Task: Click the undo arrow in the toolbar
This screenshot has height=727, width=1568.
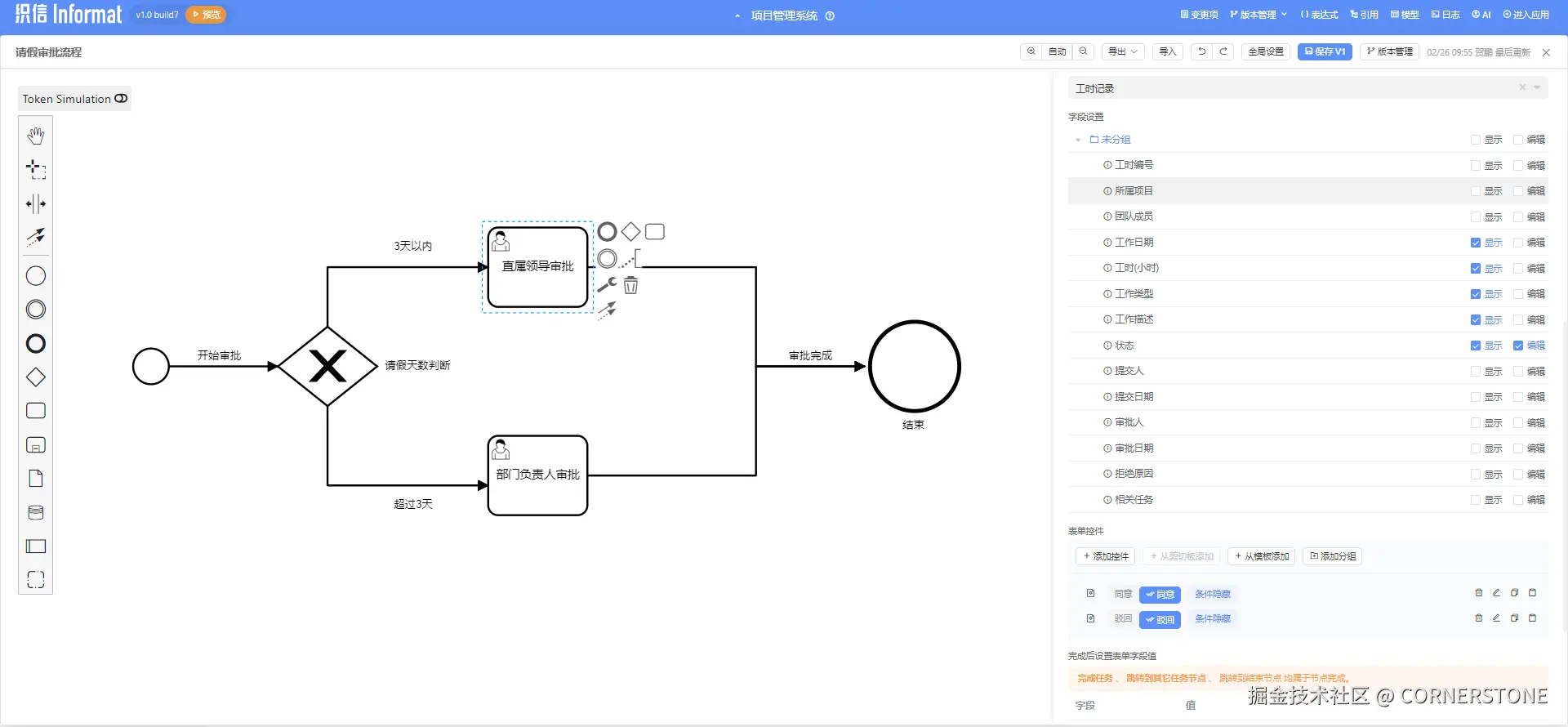Action: tap(1201, 51)
